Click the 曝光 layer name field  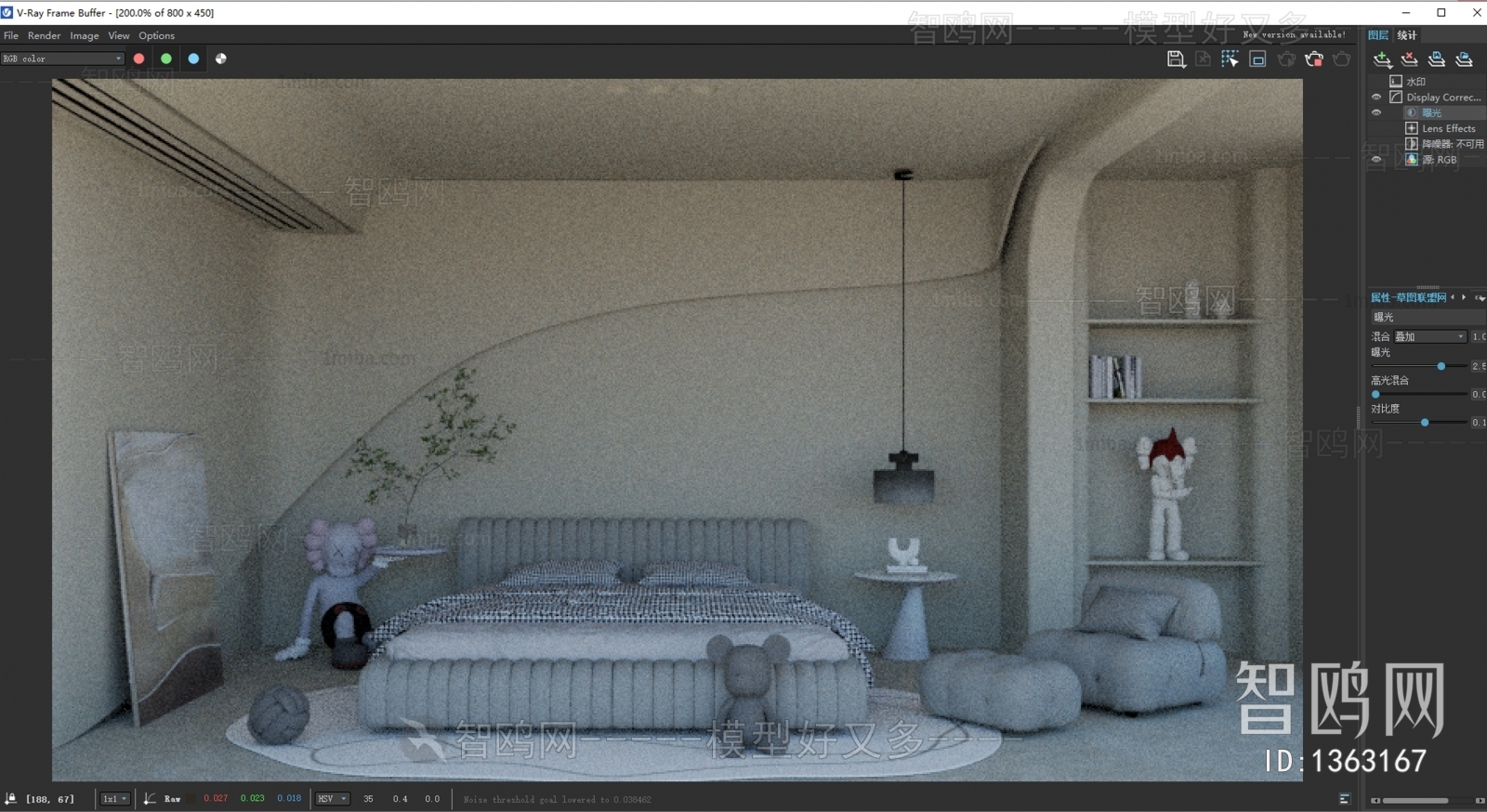(x=1428, y=317)
